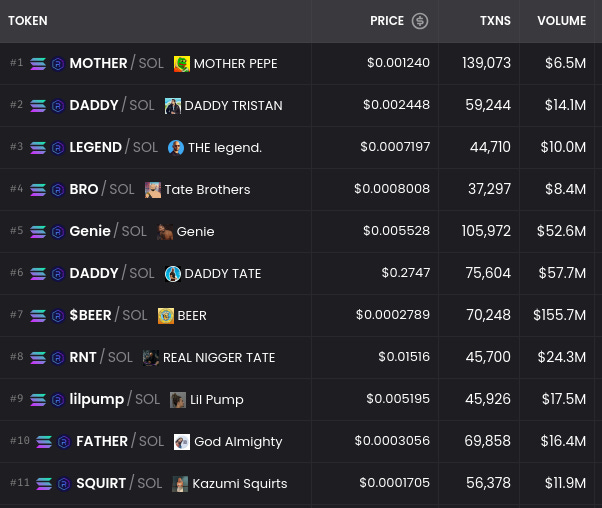602x508 pixels.
Task: Open the BRO / SOL pair
Action: coord(102,189)
